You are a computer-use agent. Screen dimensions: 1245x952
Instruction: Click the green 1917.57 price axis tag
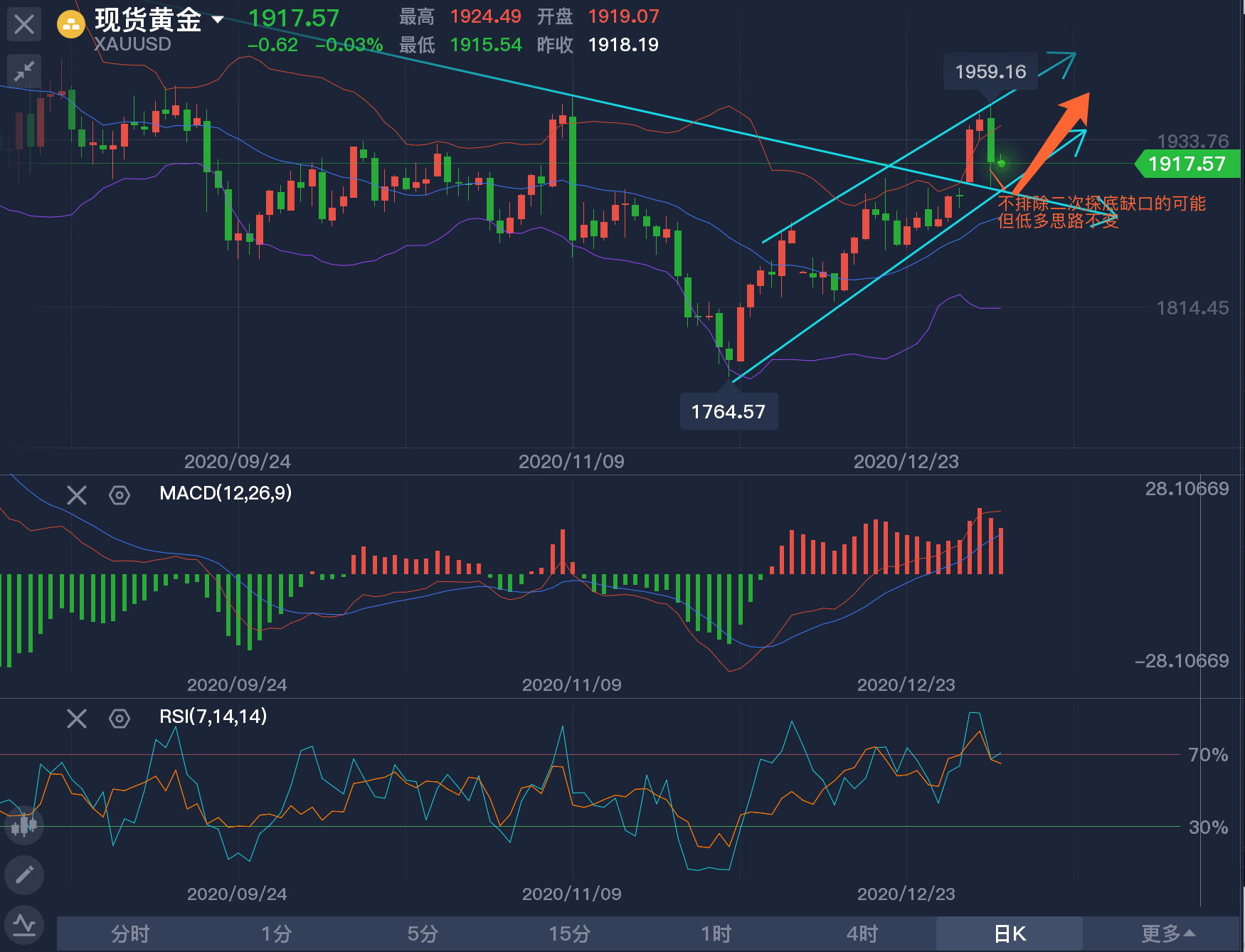1187,164
